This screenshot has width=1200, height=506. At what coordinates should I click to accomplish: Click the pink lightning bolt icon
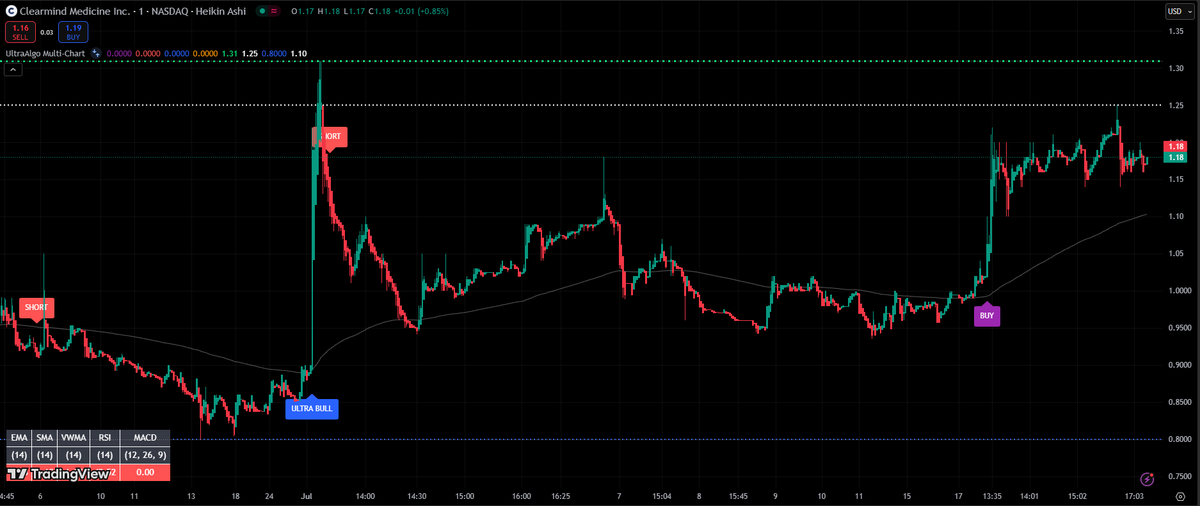(x=1146, y=481)
